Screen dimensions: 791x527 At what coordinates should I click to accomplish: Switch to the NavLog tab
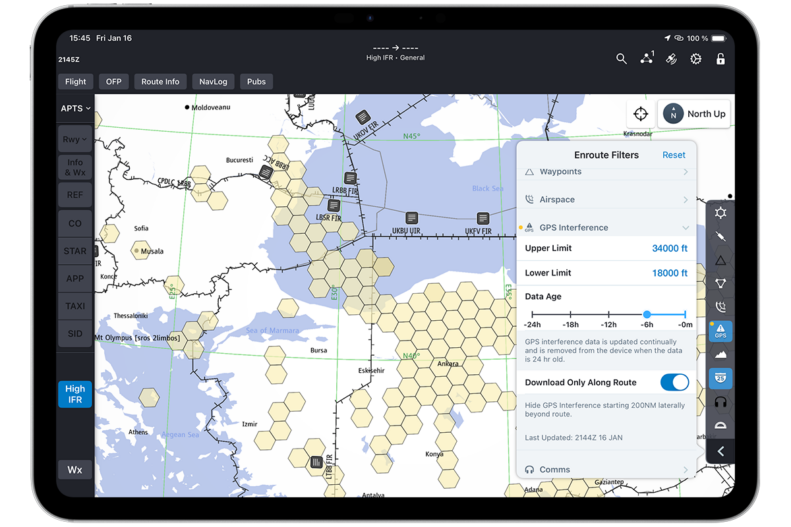click(x=213, y=82)
